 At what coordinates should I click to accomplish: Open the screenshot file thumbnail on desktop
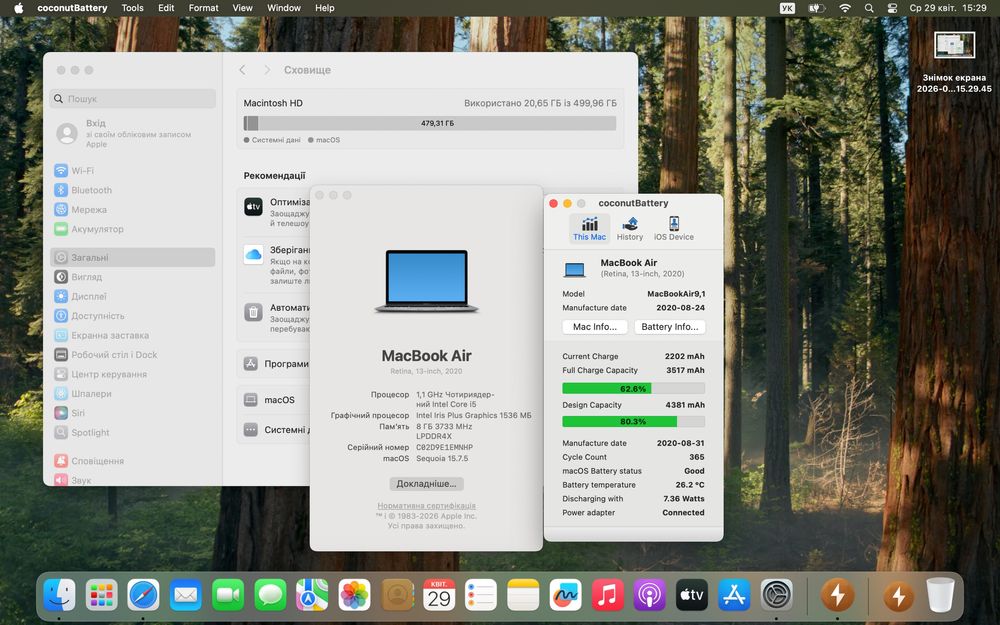[x=954, y=46]
